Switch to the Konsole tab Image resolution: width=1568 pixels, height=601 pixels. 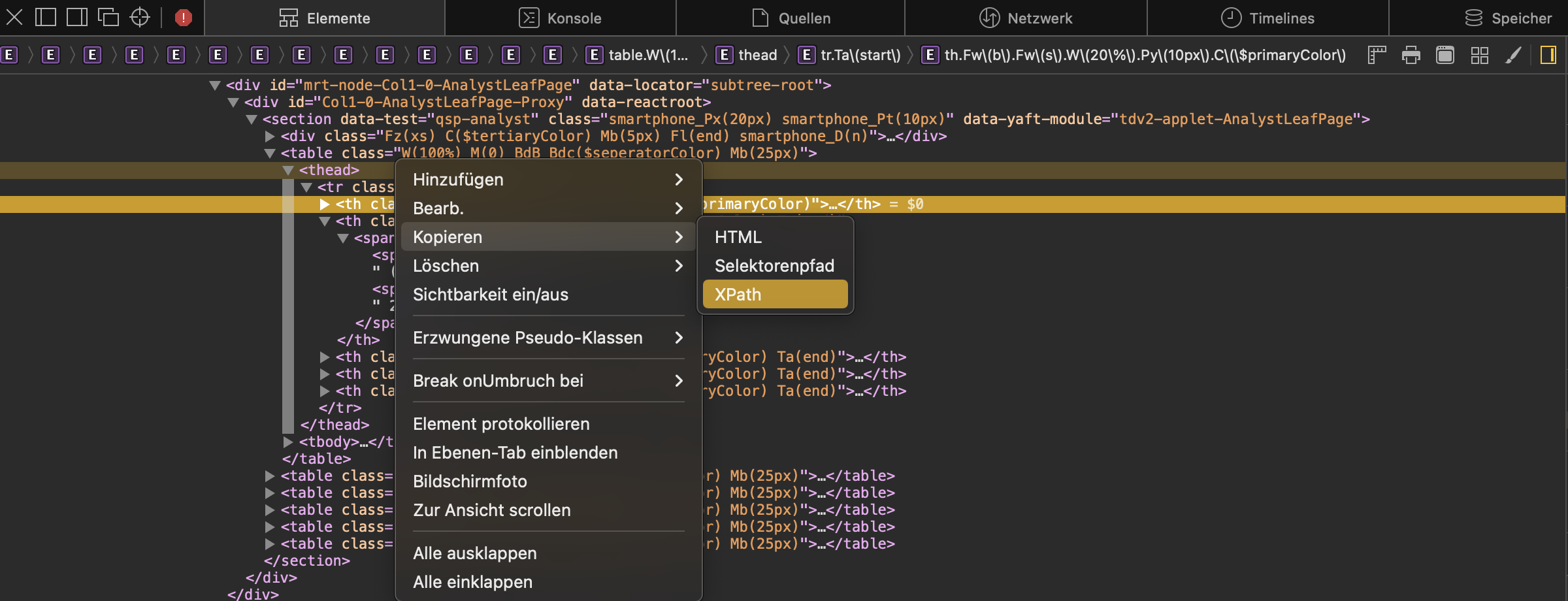point(560,18)
